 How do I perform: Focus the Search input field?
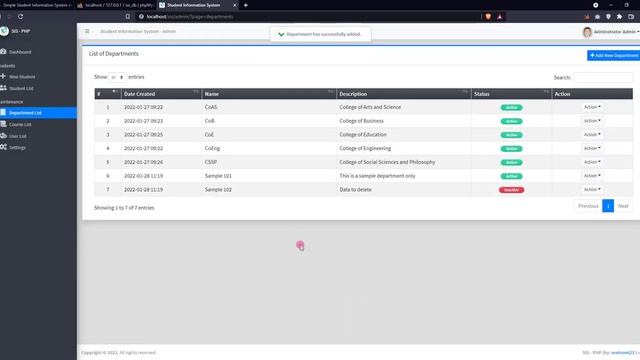[x=603, y=77]
